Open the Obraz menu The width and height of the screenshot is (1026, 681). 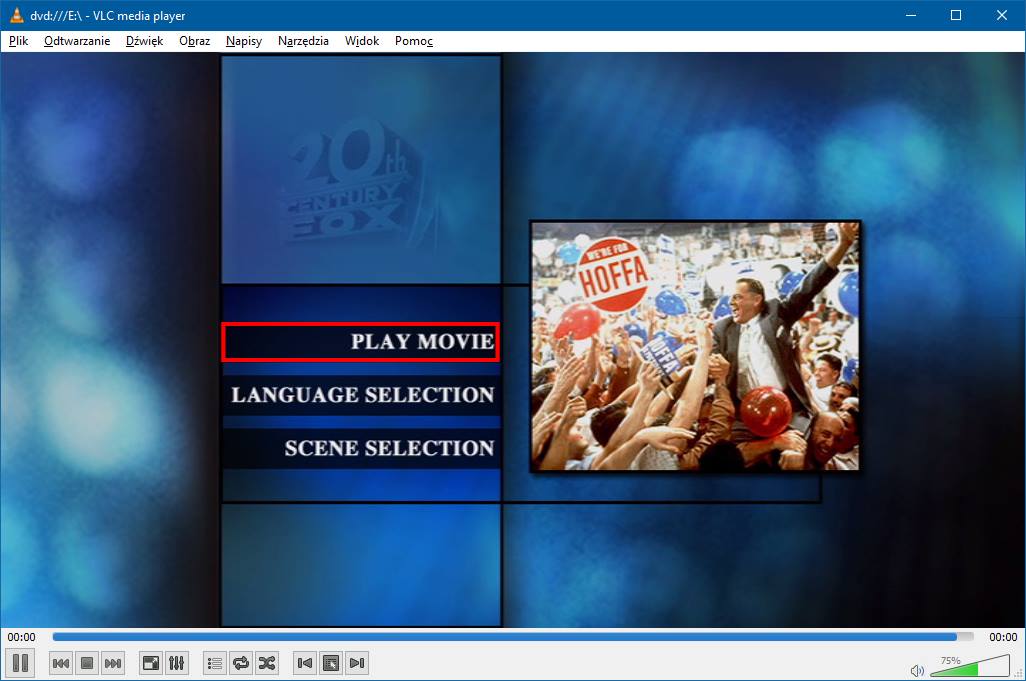click(x=194, y=41)
